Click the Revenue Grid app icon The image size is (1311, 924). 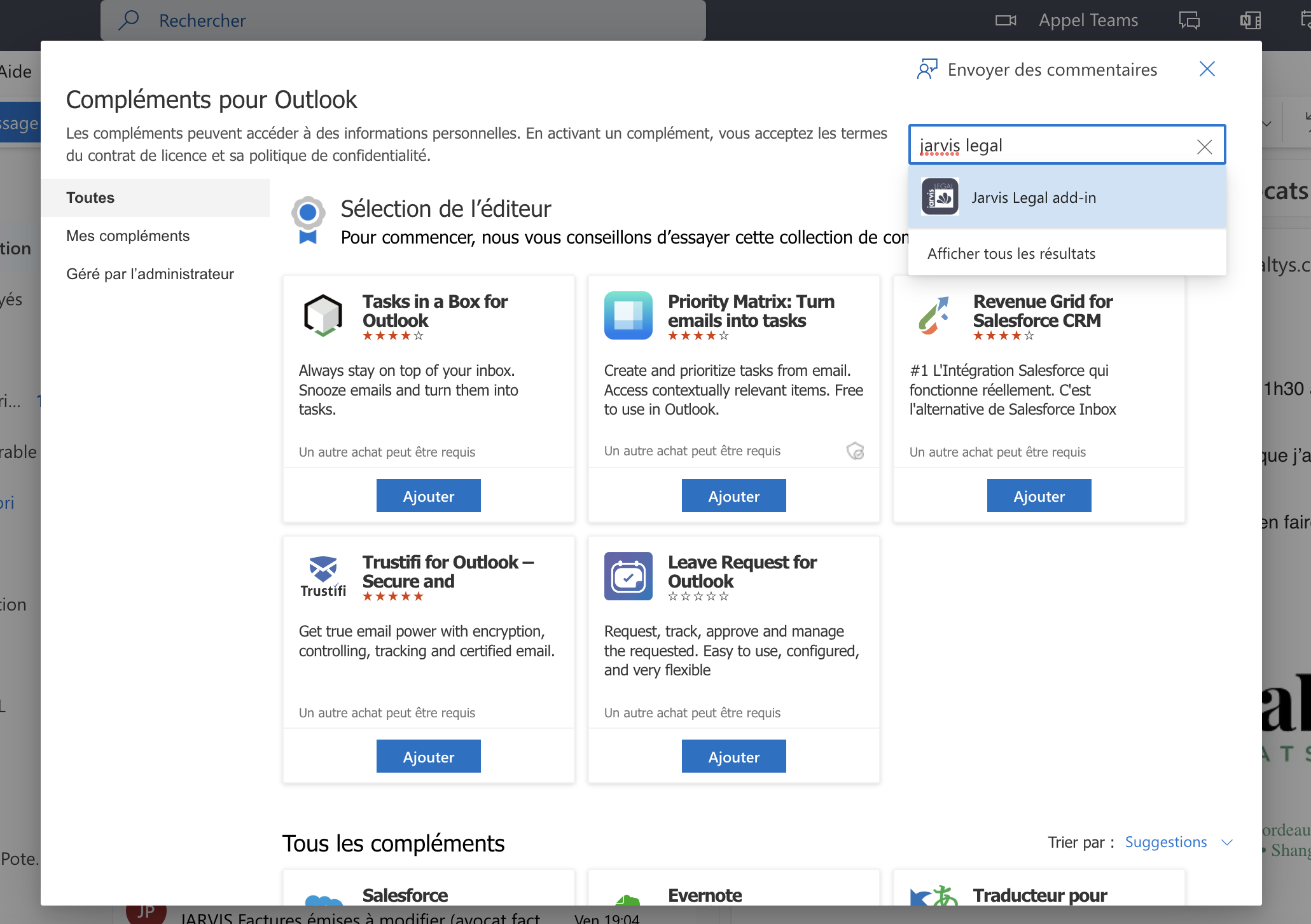[x=934, y=315]
